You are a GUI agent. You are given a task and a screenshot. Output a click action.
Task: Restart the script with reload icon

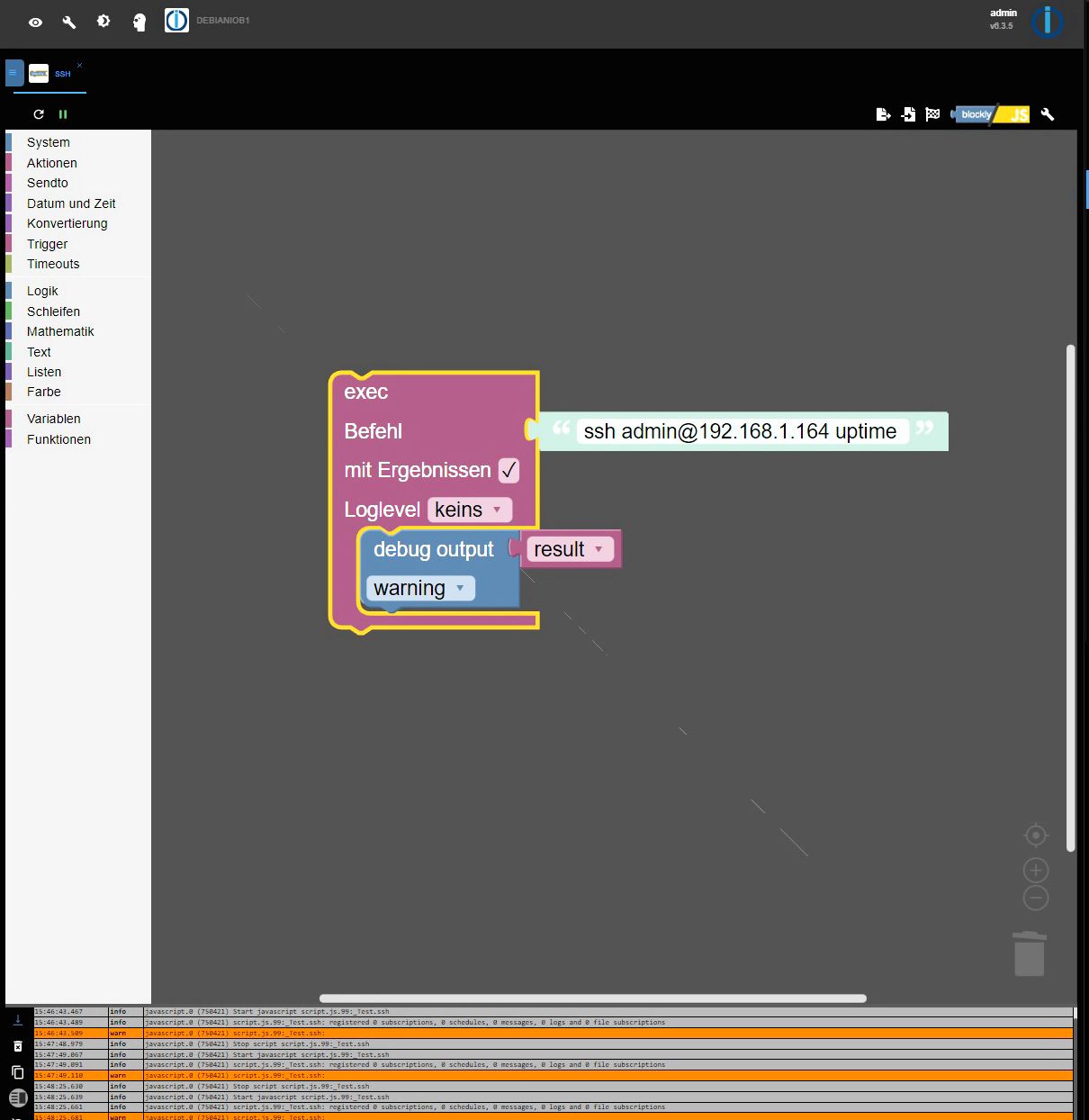click(39, 114)
